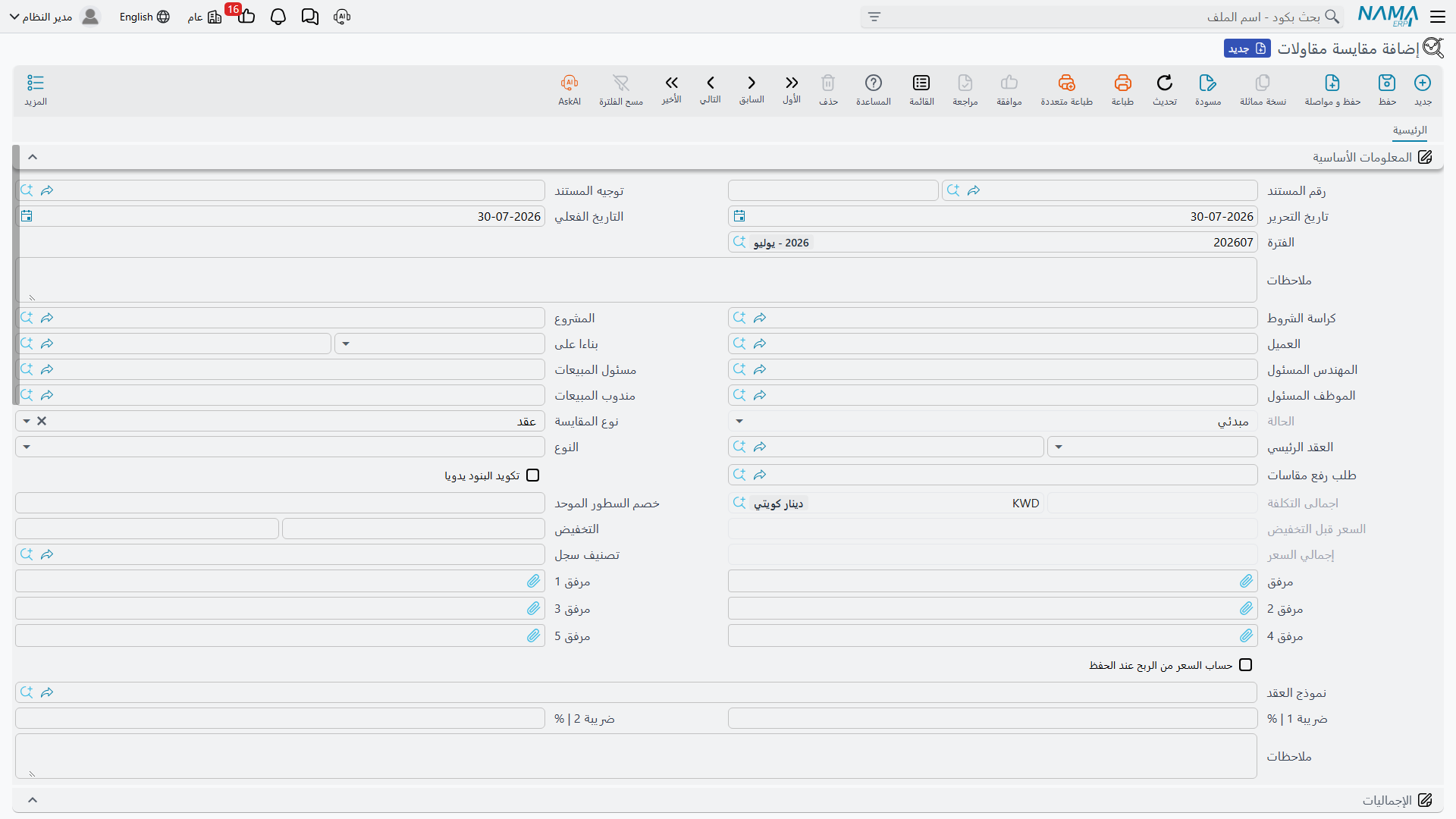The height and width of the screenshot is (819, 1456).
Task: Click the NAMA ERP logo
Action: pyautogui.click(x=1388, y=16)
